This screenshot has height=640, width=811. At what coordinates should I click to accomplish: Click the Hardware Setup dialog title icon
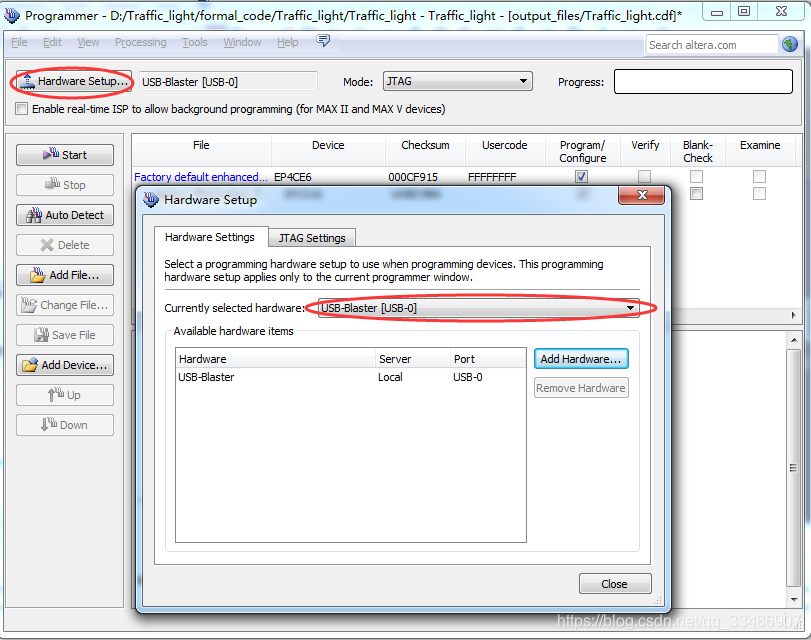click(151, 199)
